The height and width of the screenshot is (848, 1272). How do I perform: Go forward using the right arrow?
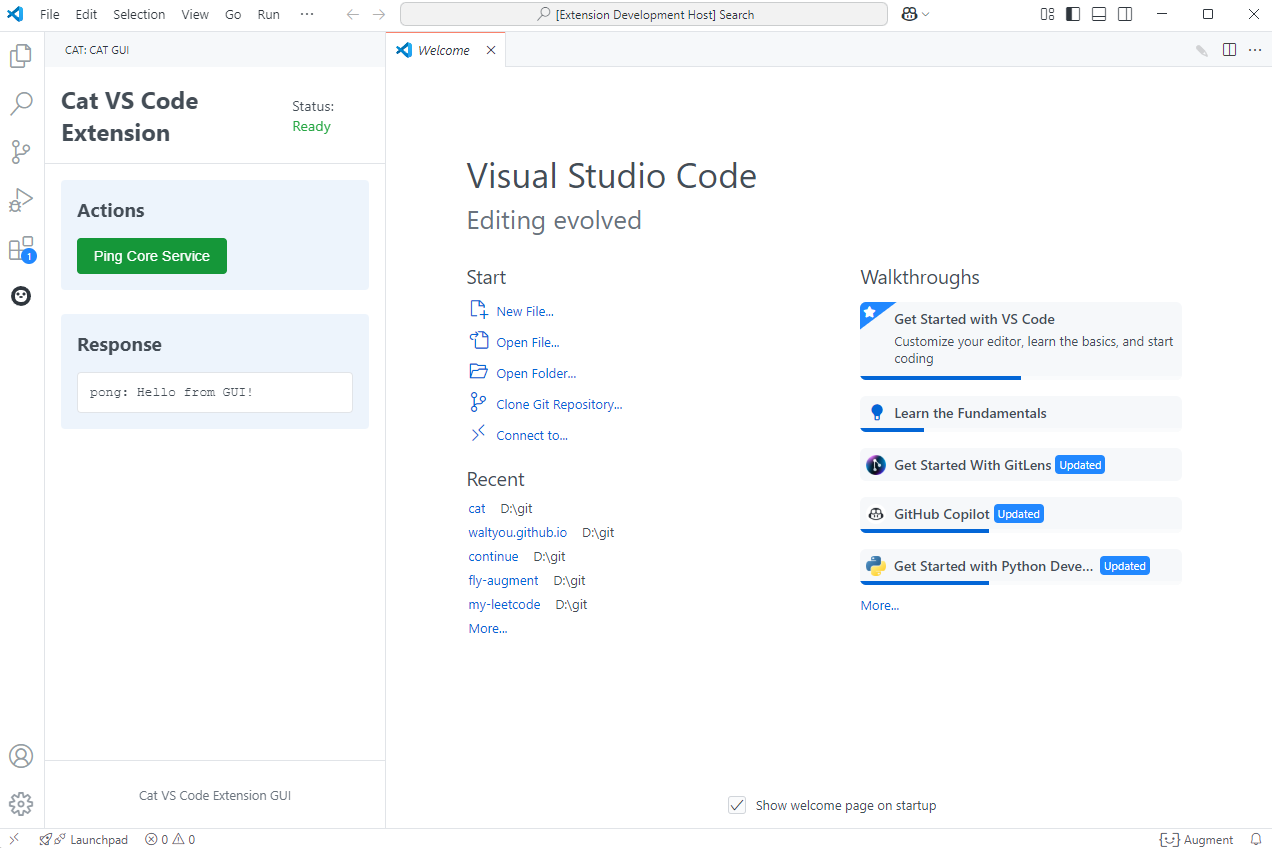378,14
